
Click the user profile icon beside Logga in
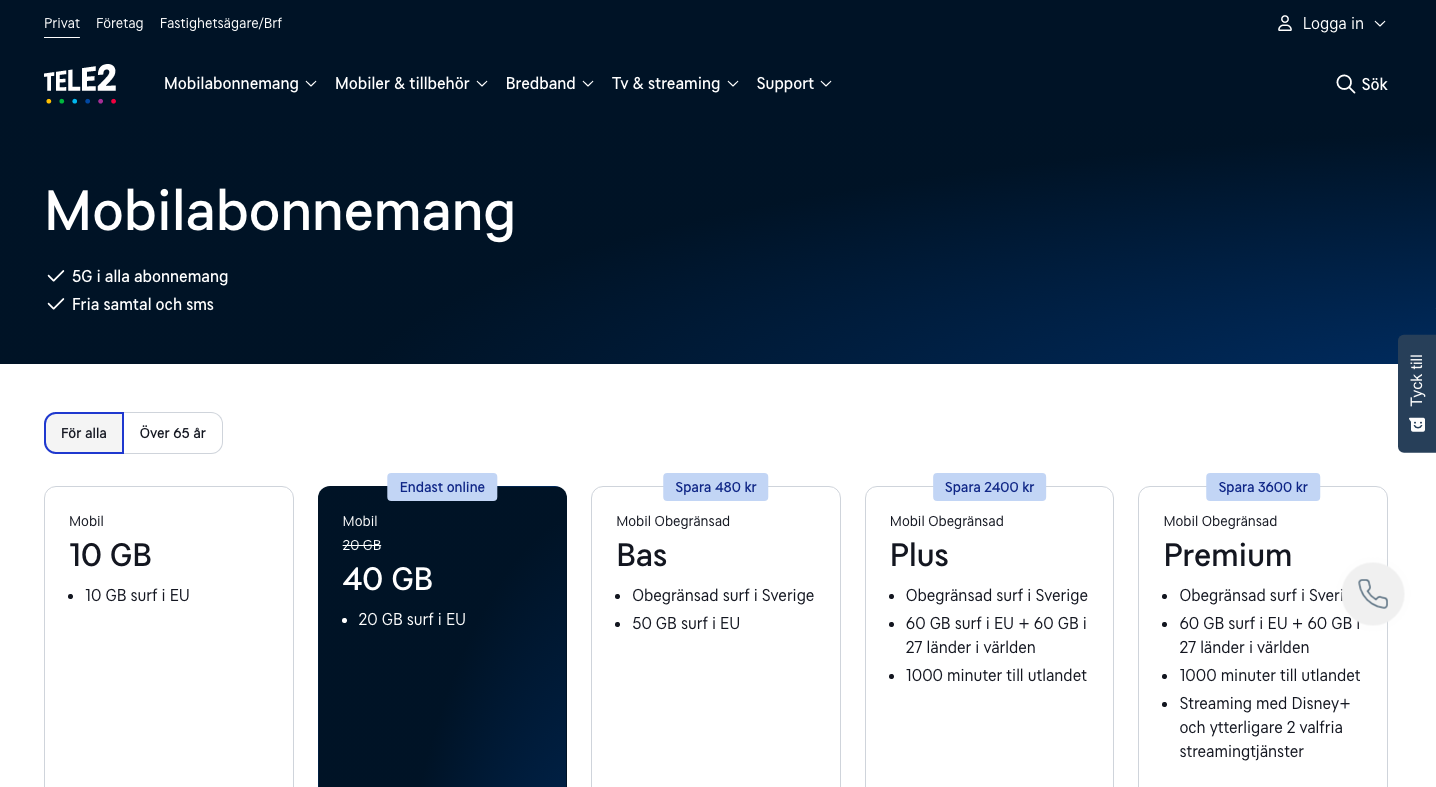point(1285,23)
